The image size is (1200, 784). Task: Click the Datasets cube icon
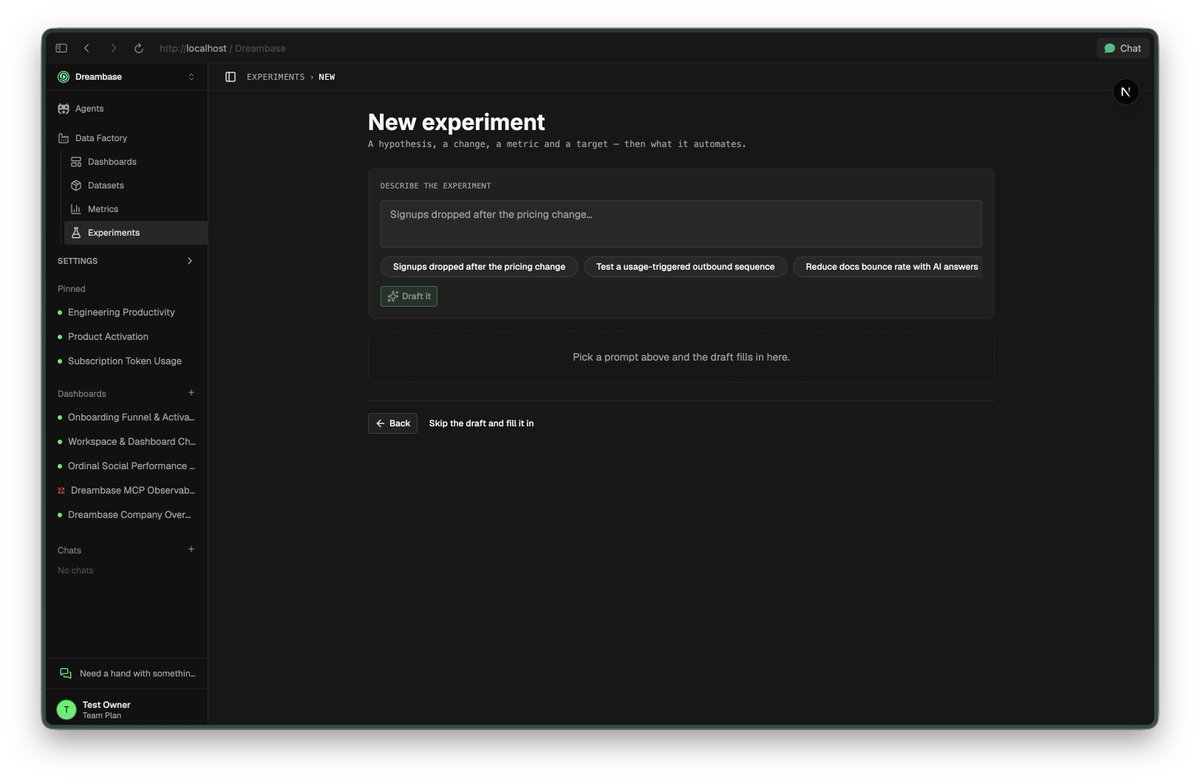coord(76,185)
